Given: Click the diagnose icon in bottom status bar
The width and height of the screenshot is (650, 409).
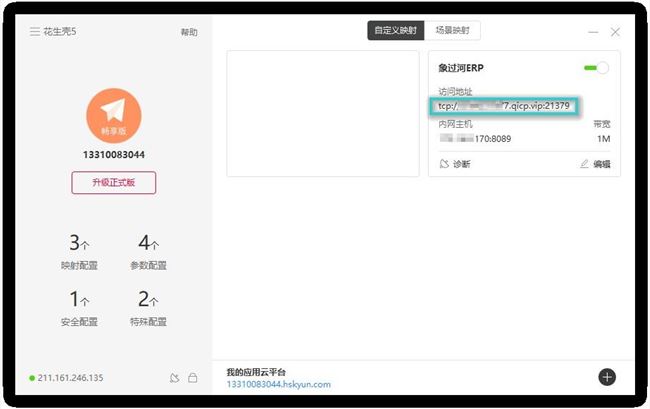Looking at the screenshot, I should coord(175,378).
